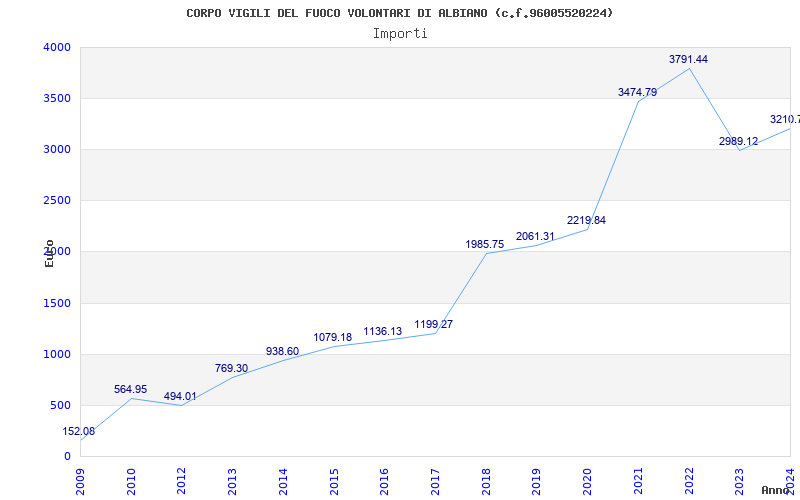Click the x-axis year 2023

pos(739,481)
